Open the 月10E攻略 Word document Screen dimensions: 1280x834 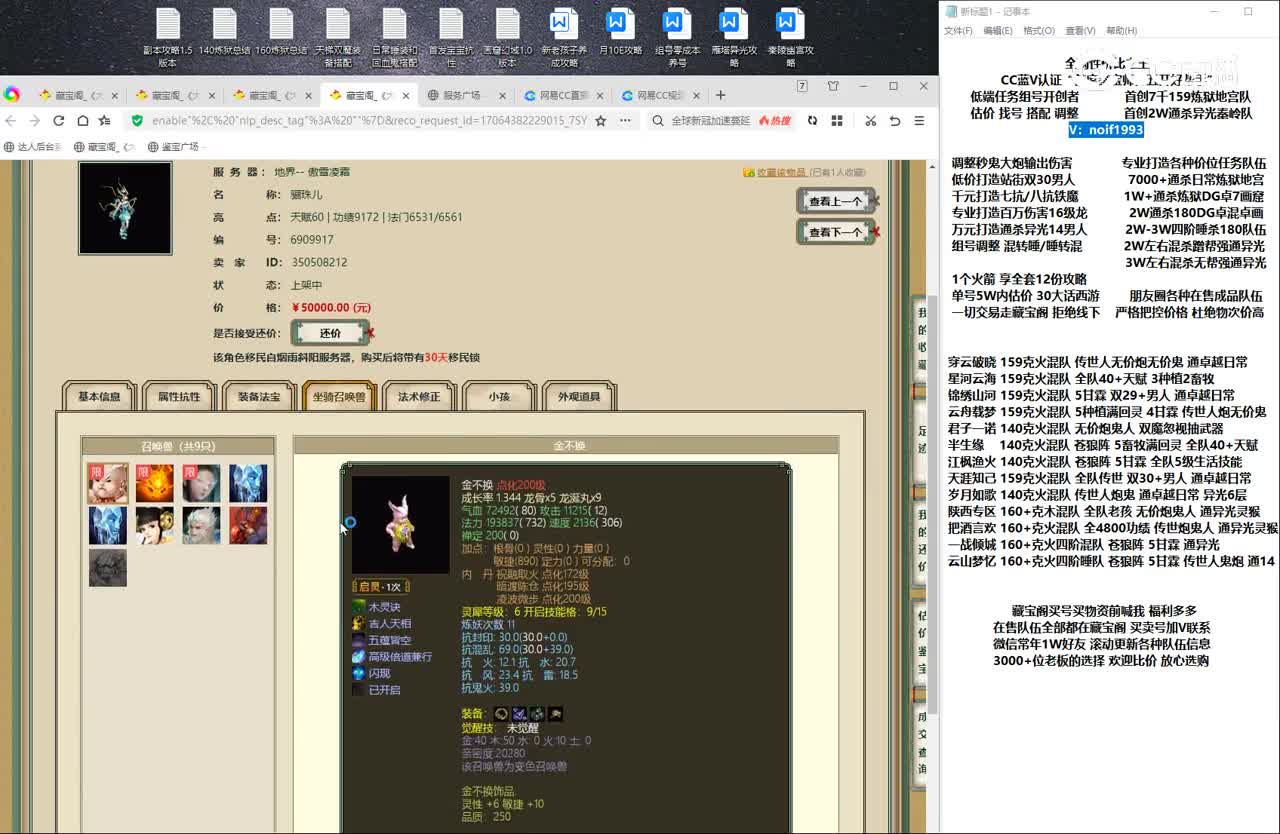(620, 32)
